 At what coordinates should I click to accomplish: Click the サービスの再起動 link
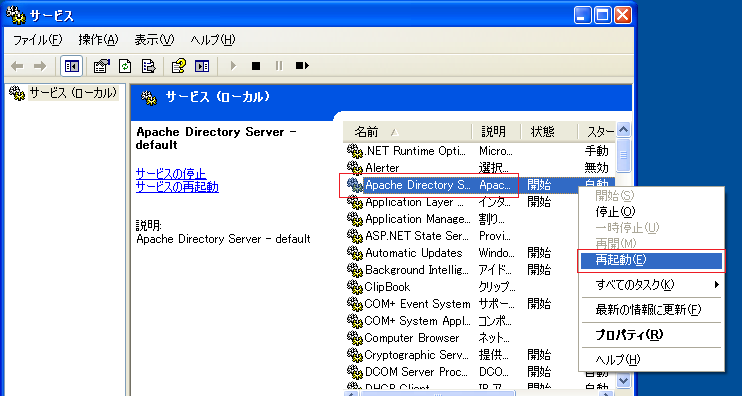click(x=177, y=187)
